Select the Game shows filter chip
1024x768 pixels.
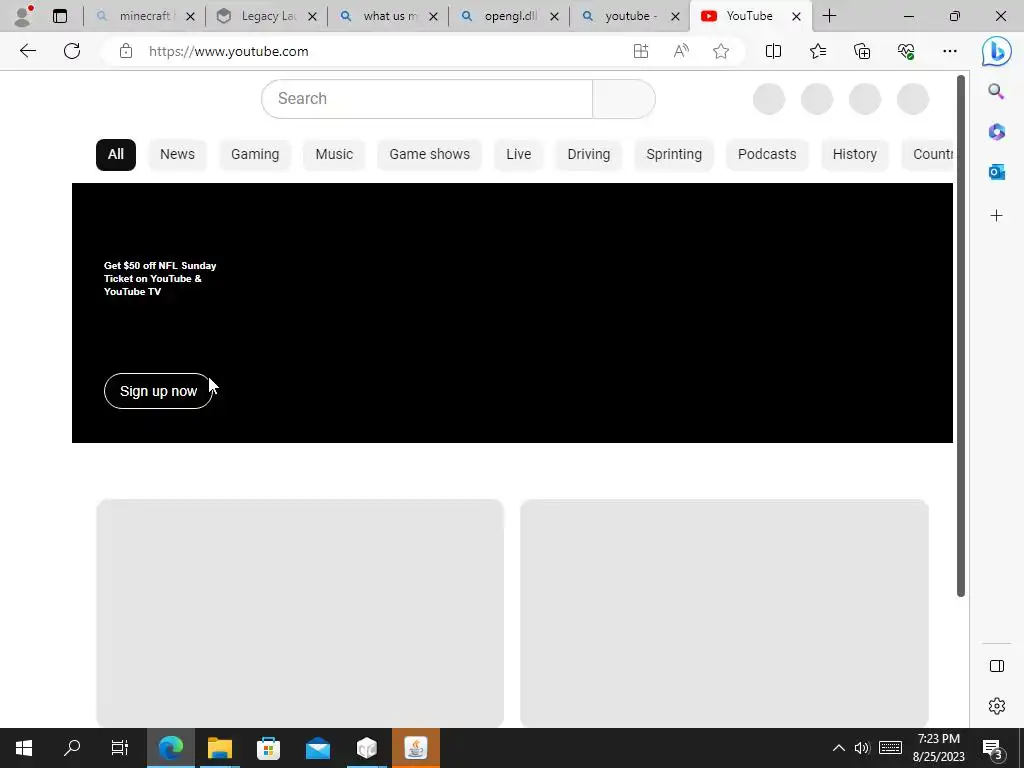(430, 155)
